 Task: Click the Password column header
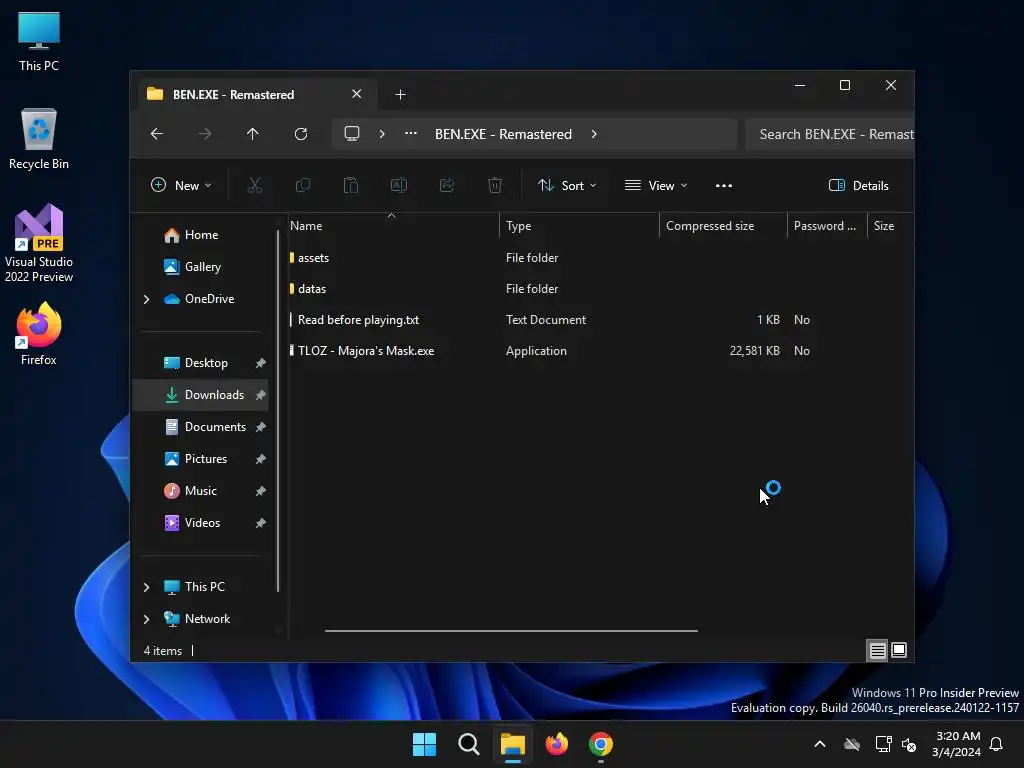tap(827, 226)
